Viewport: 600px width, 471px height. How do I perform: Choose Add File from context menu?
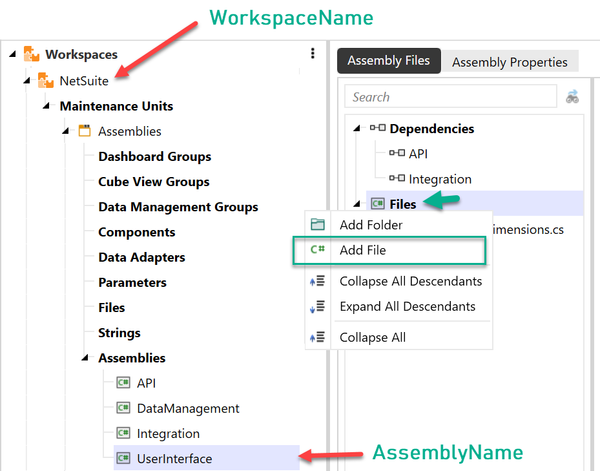(x=363, y=250)
